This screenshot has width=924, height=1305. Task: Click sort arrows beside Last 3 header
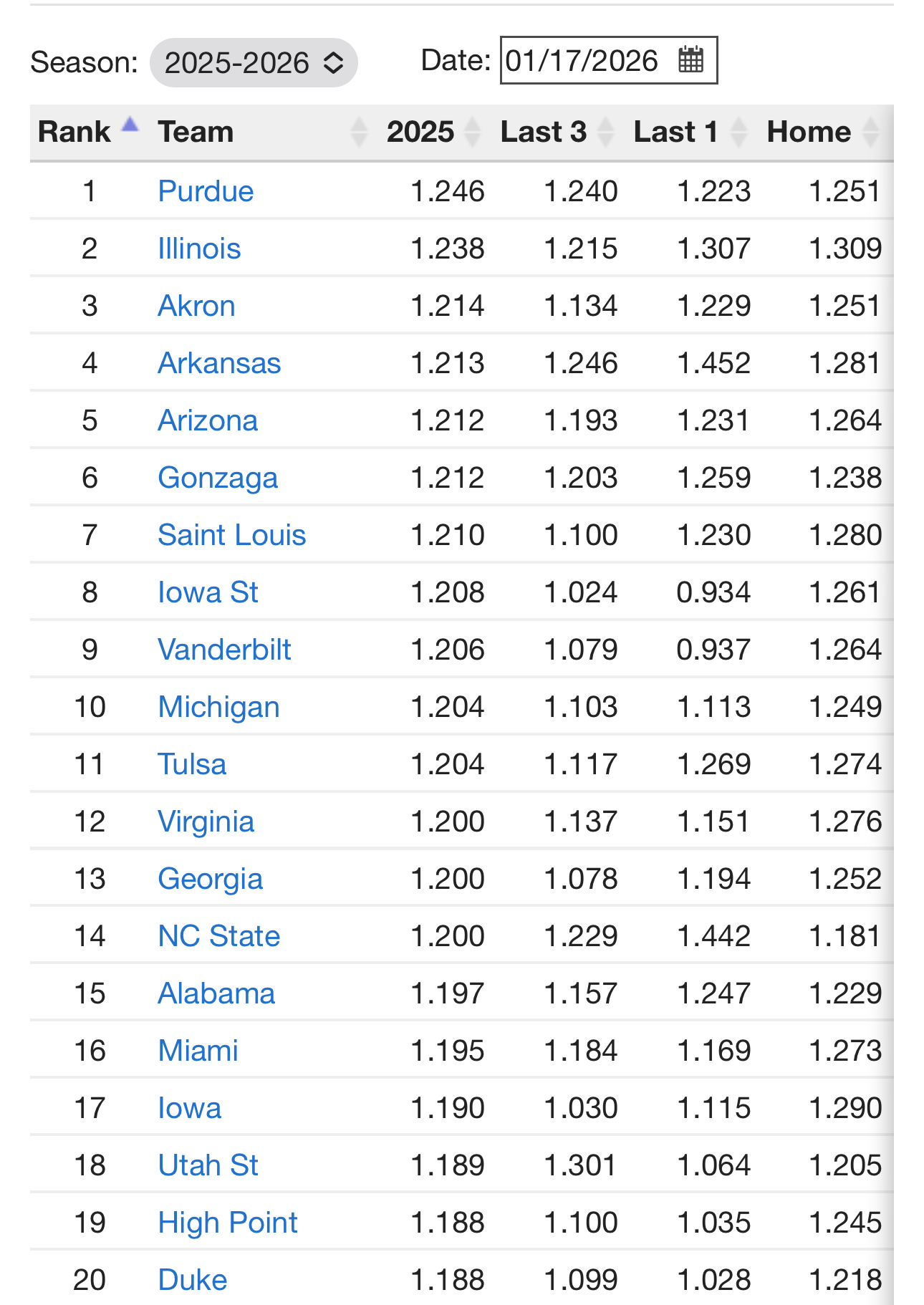[x=606, y=133]
